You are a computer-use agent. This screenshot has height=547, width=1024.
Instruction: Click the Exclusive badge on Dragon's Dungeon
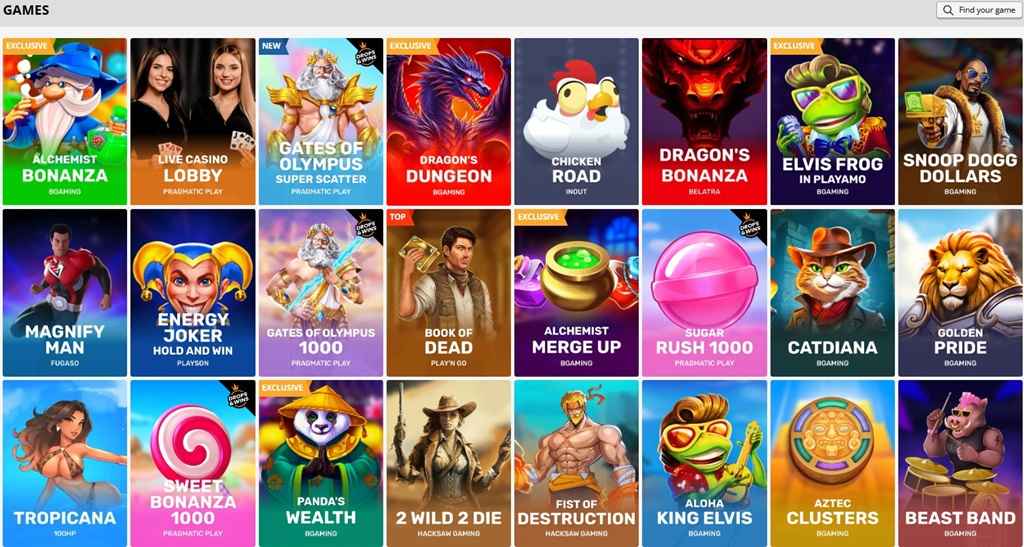411,46
